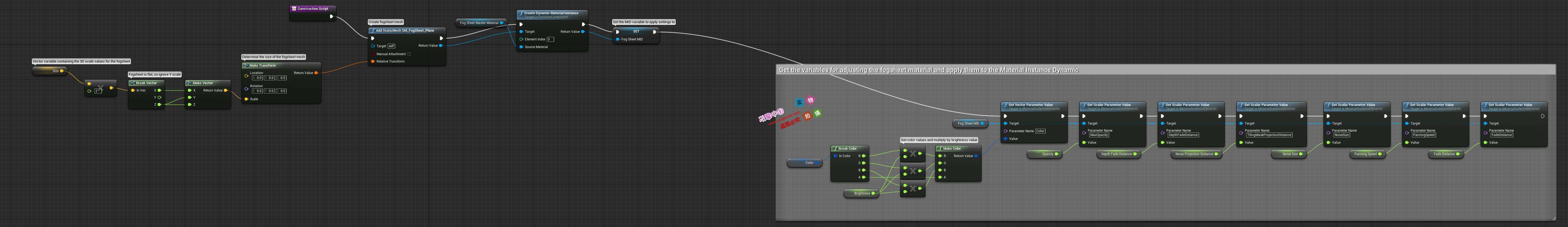Click Create Dynamic Material Instance function icon

521,13
